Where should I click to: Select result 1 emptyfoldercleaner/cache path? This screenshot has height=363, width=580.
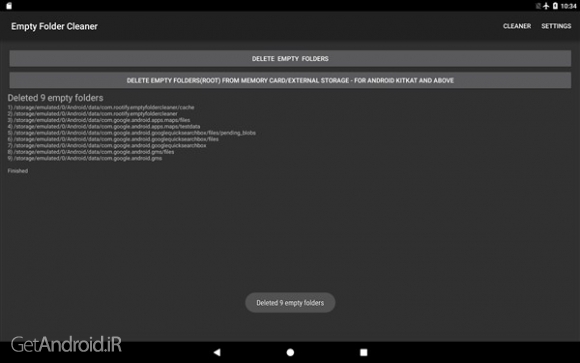pyautogui.click(x=101, y=107)
